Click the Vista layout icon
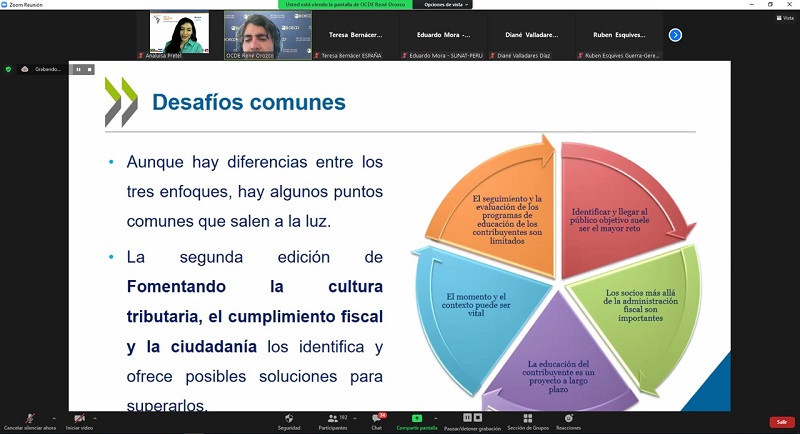This screenshot has height=434, width=800. coord(779,18)
